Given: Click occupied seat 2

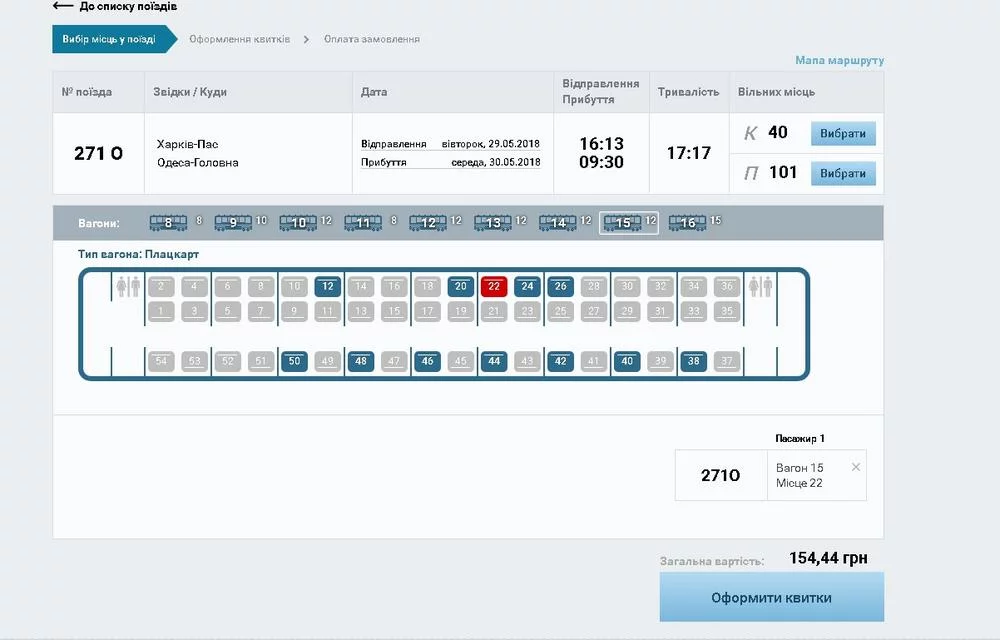Looking at the screenshot, I should point(161,286).
